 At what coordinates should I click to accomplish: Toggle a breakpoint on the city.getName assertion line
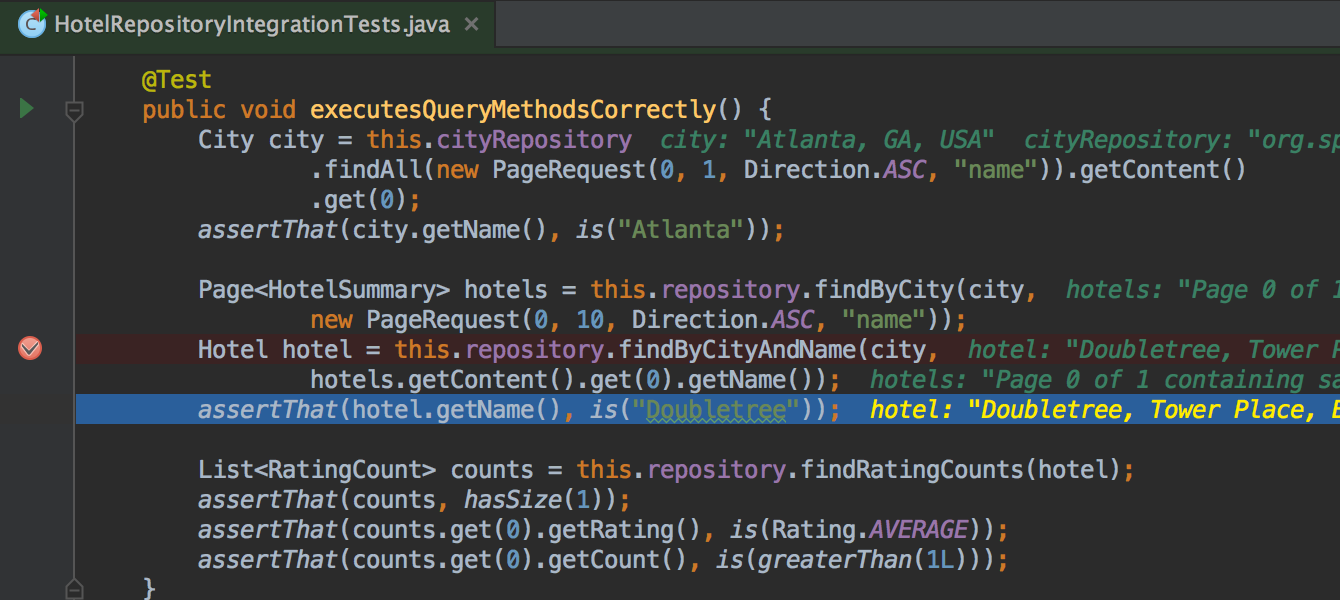click(29, 229)
